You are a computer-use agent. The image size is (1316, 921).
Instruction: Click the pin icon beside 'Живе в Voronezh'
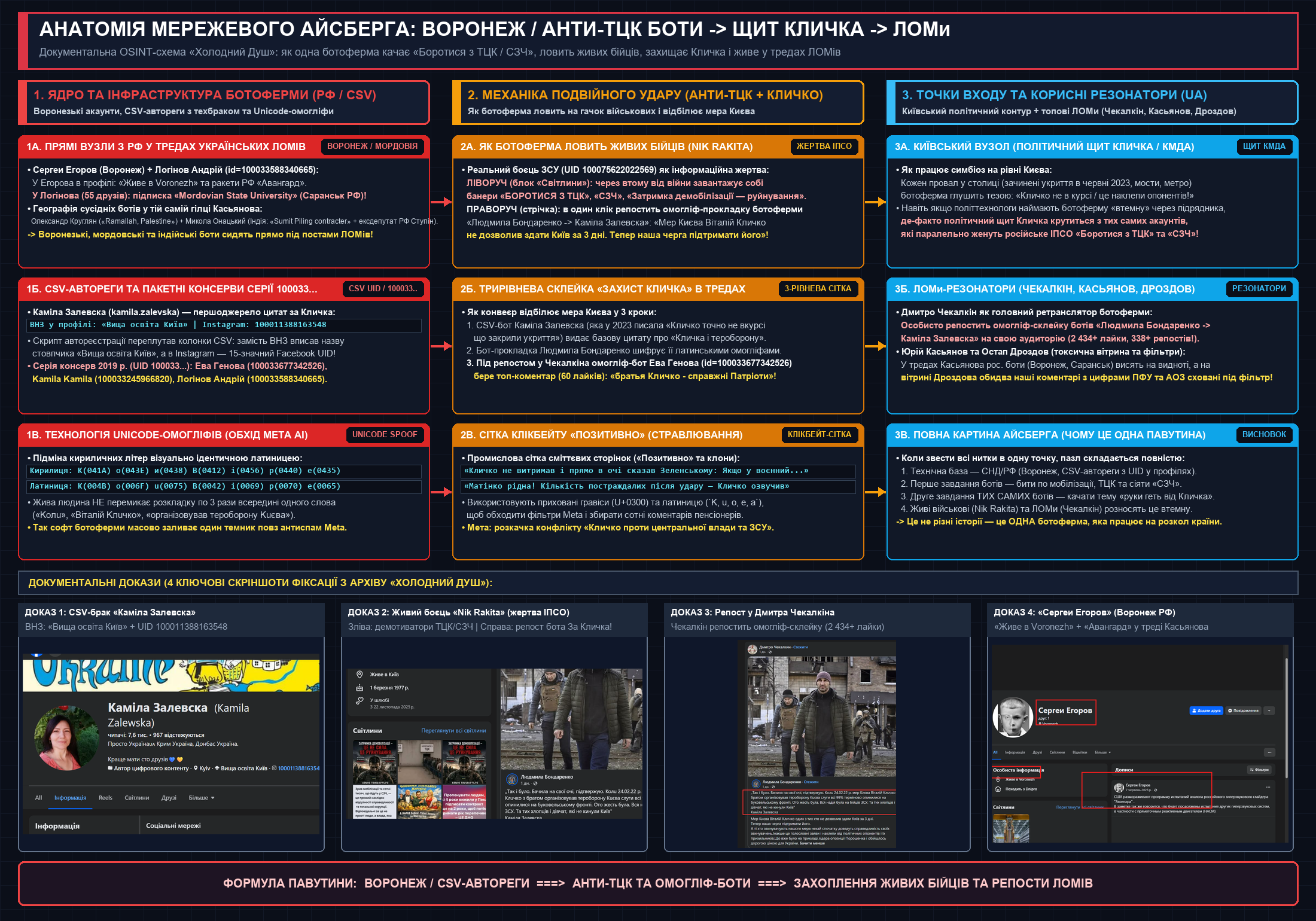[x=998, y=779]
